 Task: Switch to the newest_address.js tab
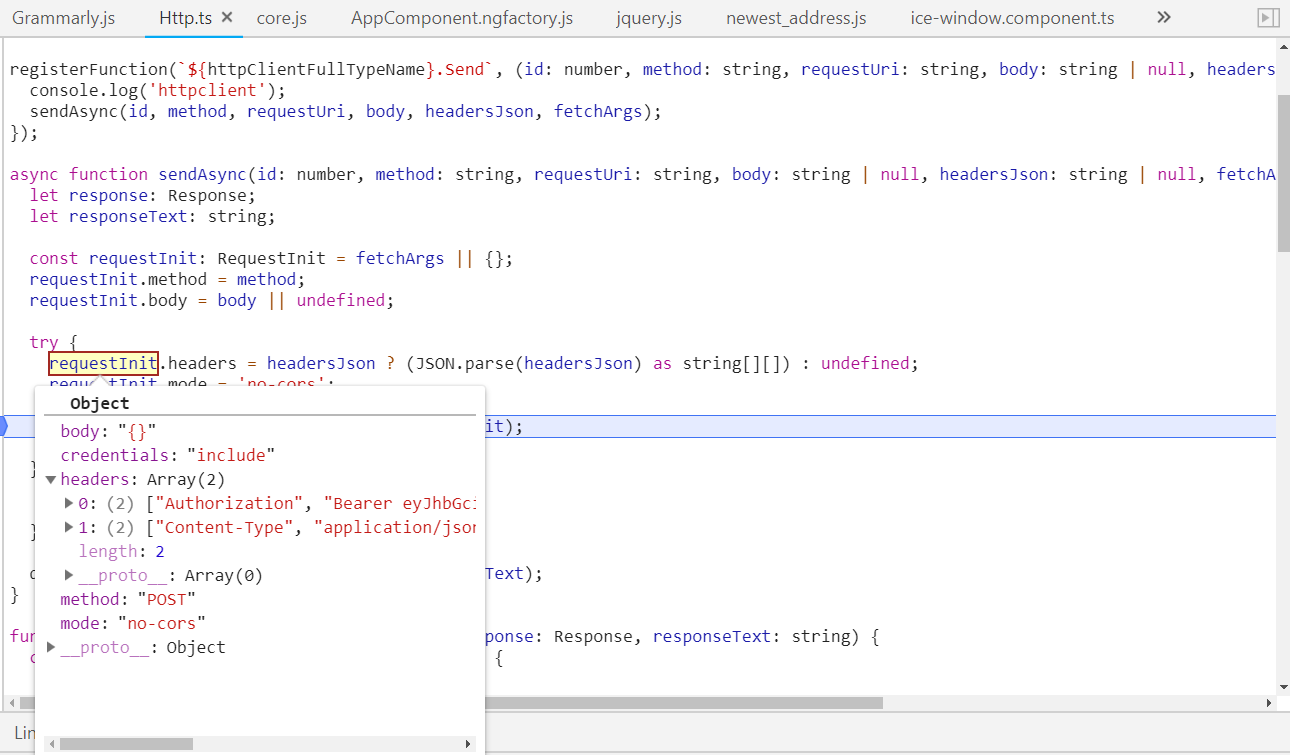pos(795,17)
